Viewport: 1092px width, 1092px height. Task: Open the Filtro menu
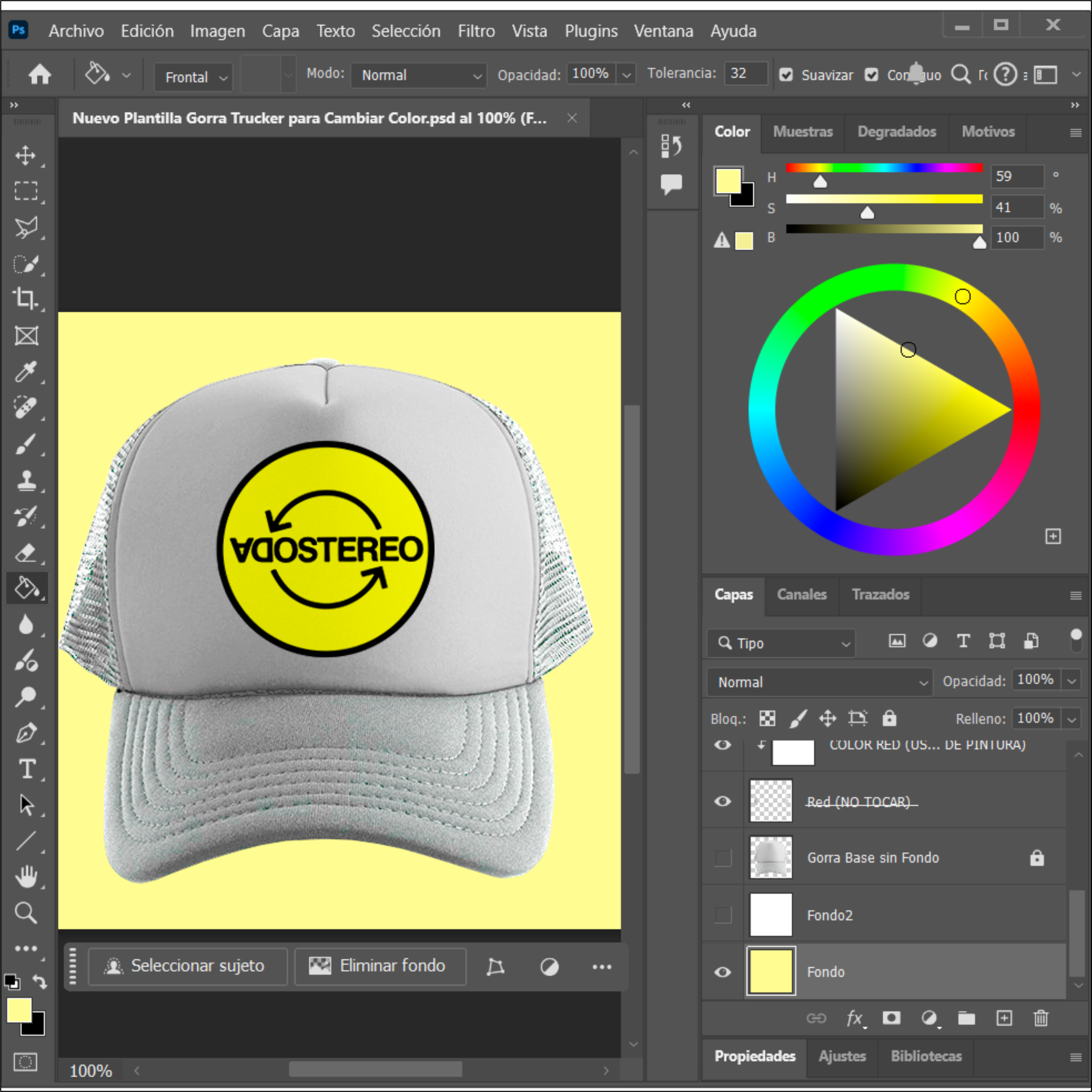pyautogui.click(x=476, y=31)
